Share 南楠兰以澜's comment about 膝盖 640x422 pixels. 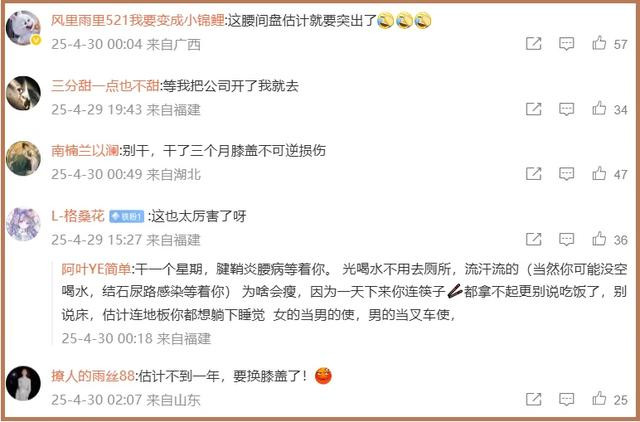[x=533, y=174]
